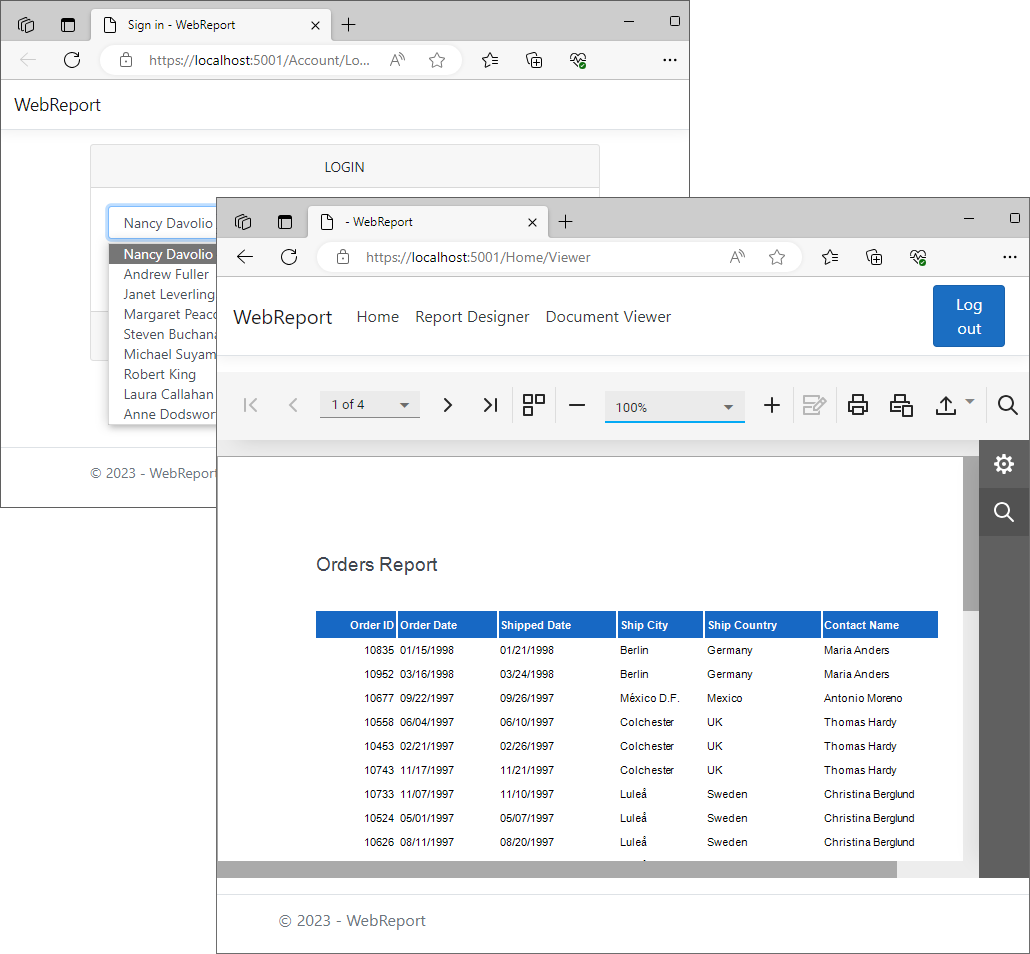This screenshot has height=954, width=1030.
Task: Open workspaces icon in Viewer browser window
Action: tap(243, 222)
